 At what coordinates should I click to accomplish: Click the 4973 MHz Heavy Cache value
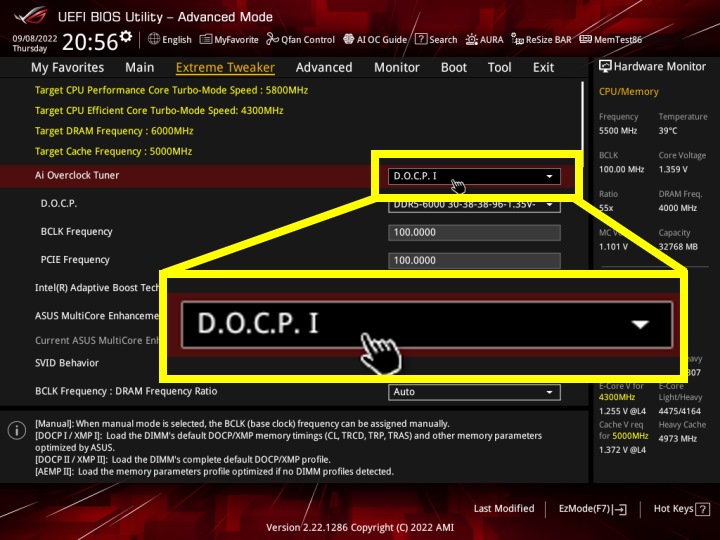click(677, 439)
